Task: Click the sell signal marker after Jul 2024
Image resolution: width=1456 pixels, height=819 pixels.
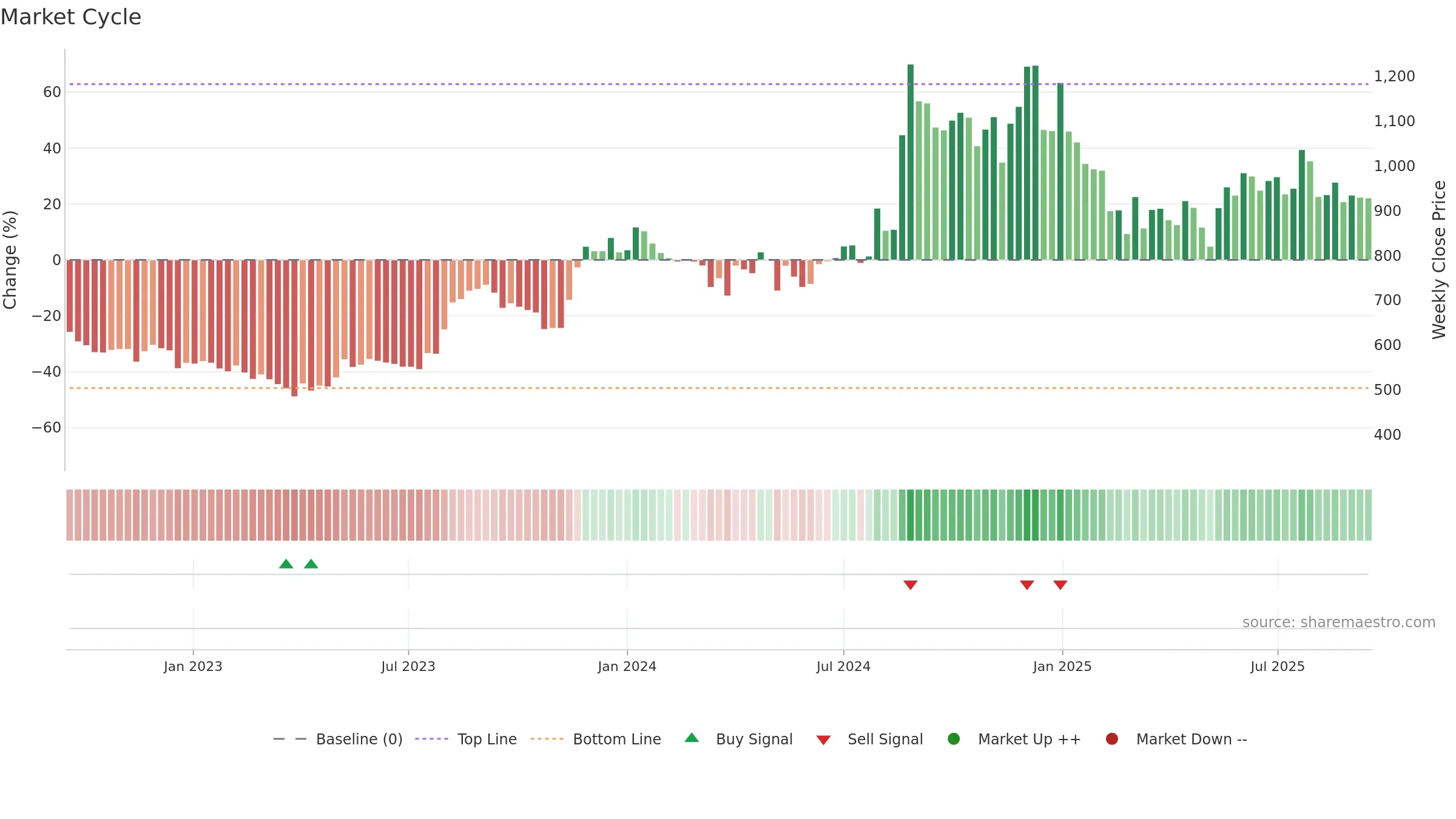Action: tap(910, 585)
